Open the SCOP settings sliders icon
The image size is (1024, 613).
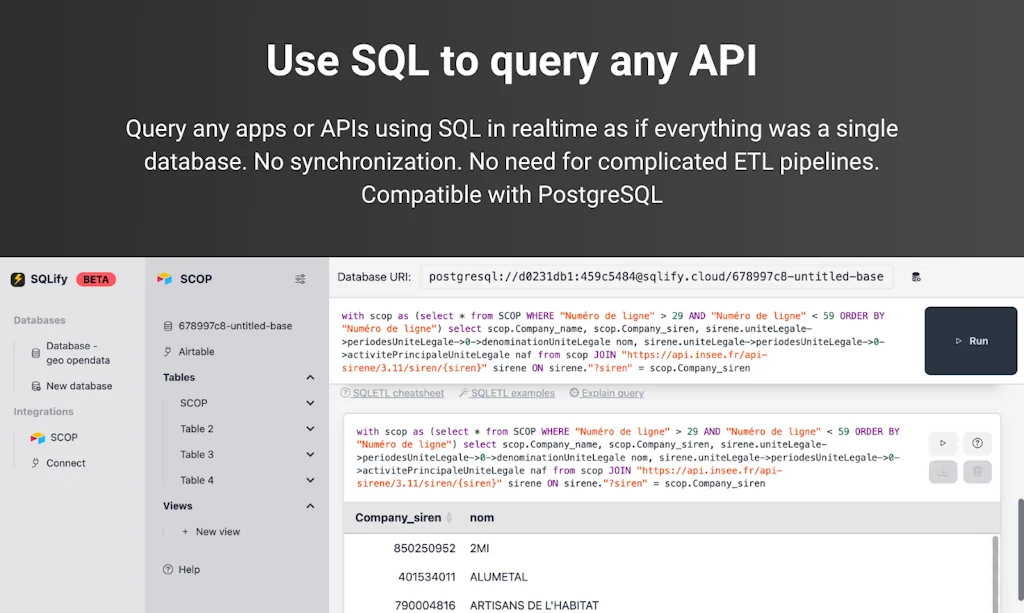[300, 279]
